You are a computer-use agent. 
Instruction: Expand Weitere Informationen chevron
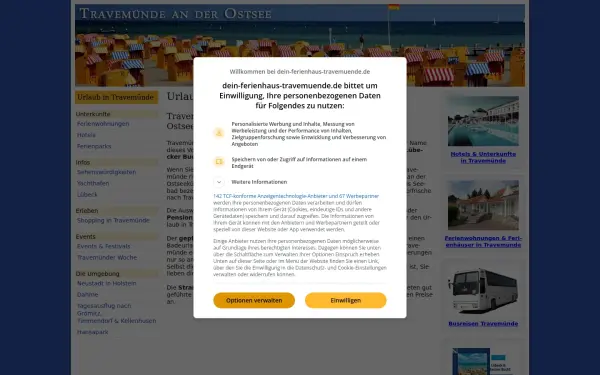tap(219, 182)
